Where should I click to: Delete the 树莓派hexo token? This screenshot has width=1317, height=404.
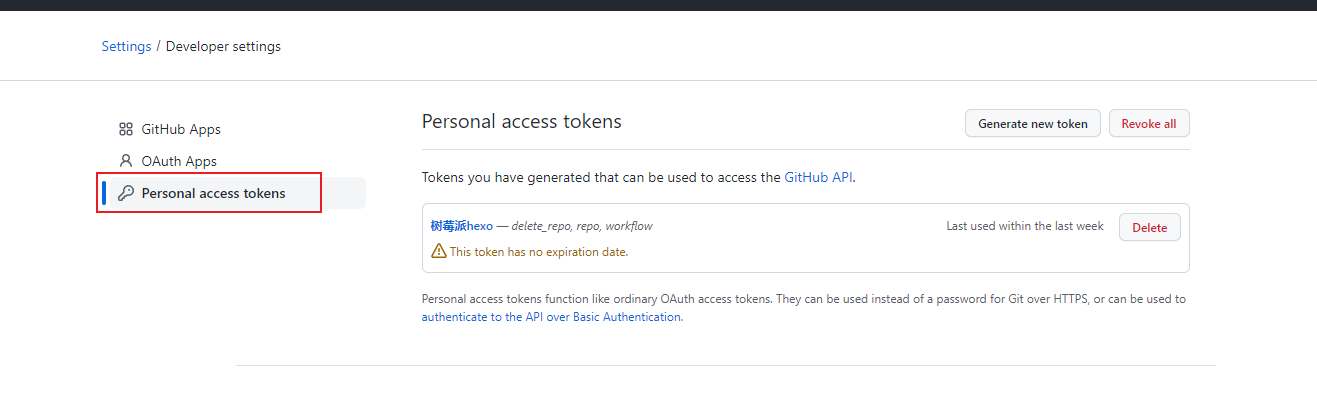(x=1149, y=227)
